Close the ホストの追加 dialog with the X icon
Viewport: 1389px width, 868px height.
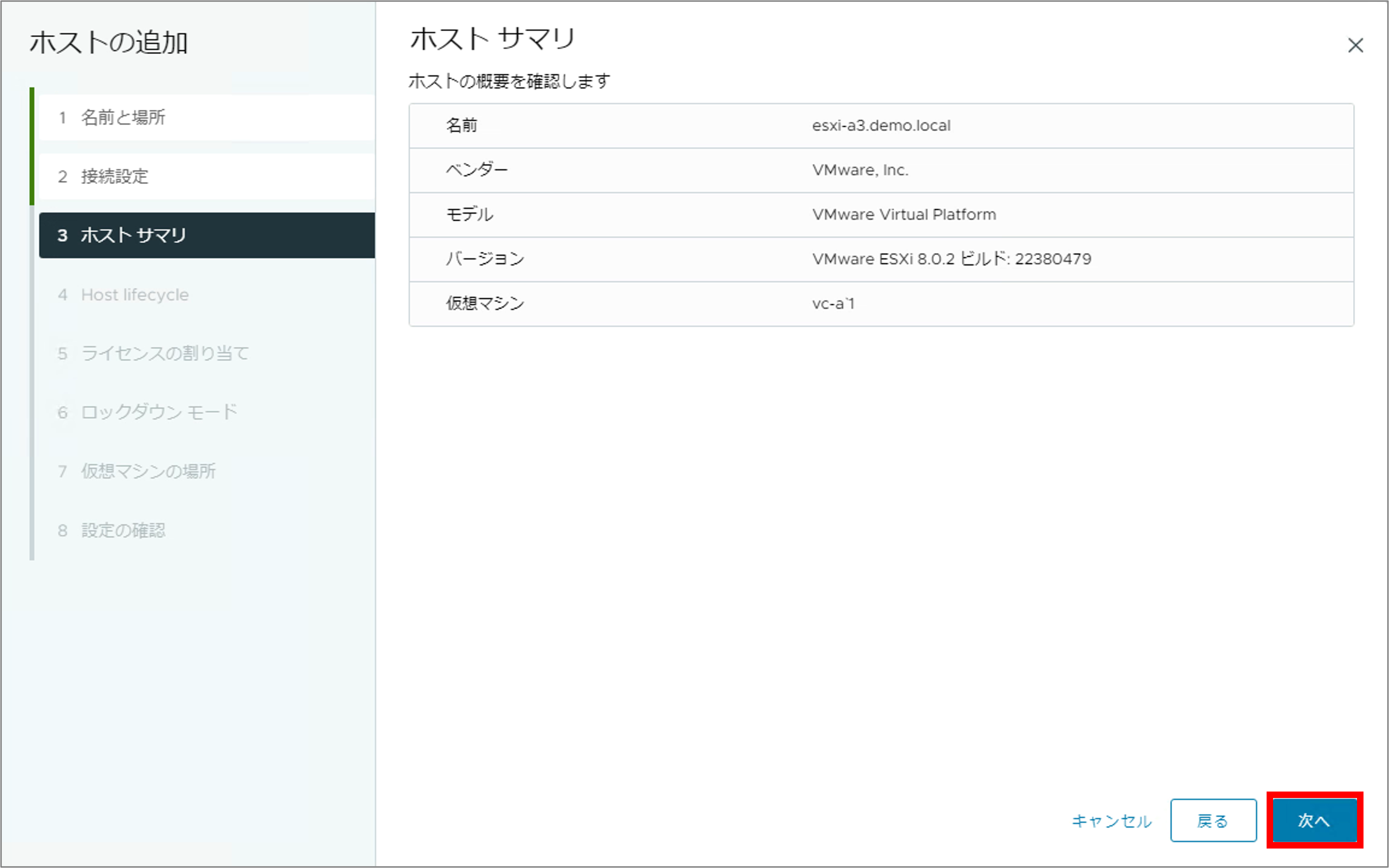click(x=1355, y=45)
